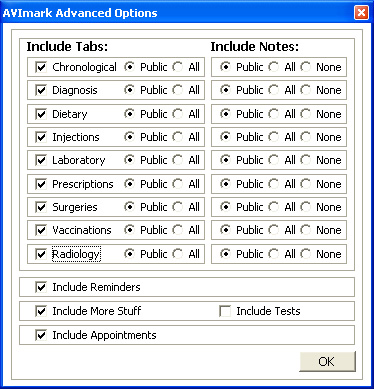Disable the Laboratory tab checkbox

click(41, 160)
